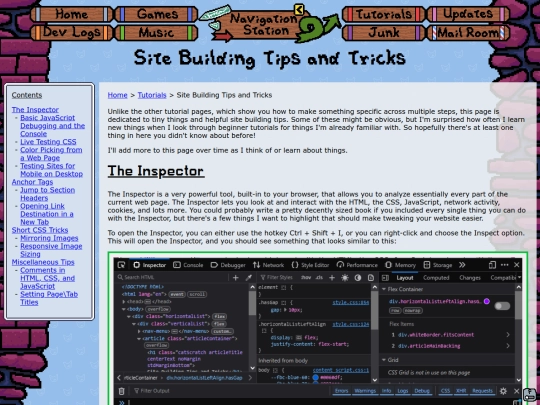Click the breadcrumb left scroll arrow
Image resolution: width=540 pixels, height=405 pixels.
[119, 378]
